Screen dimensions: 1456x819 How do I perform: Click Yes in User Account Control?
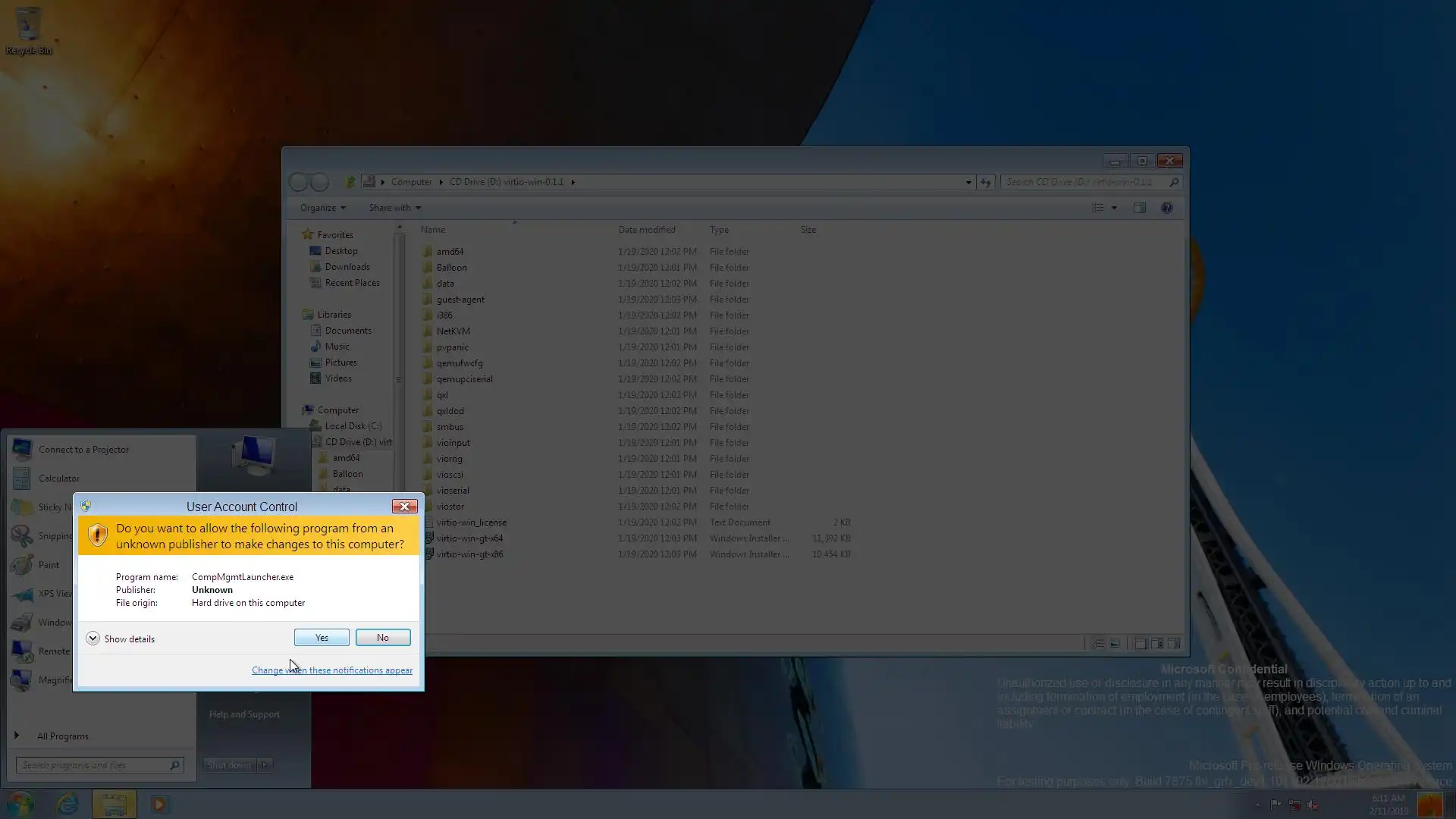(322, 638)
